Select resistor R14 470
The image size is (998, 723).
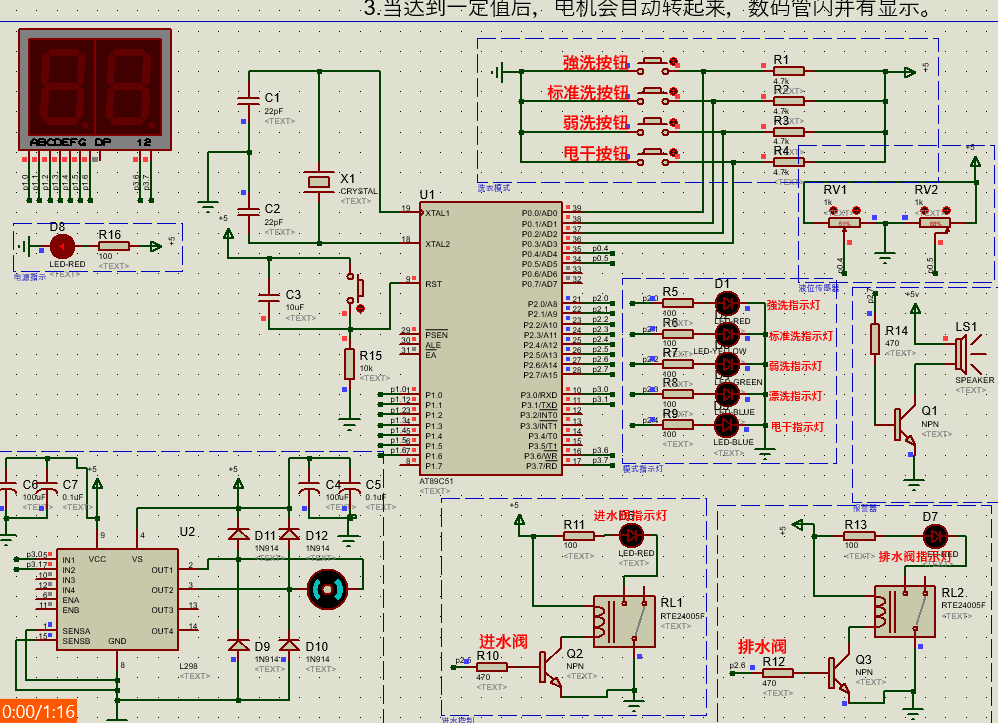click(x=875, y=339)
